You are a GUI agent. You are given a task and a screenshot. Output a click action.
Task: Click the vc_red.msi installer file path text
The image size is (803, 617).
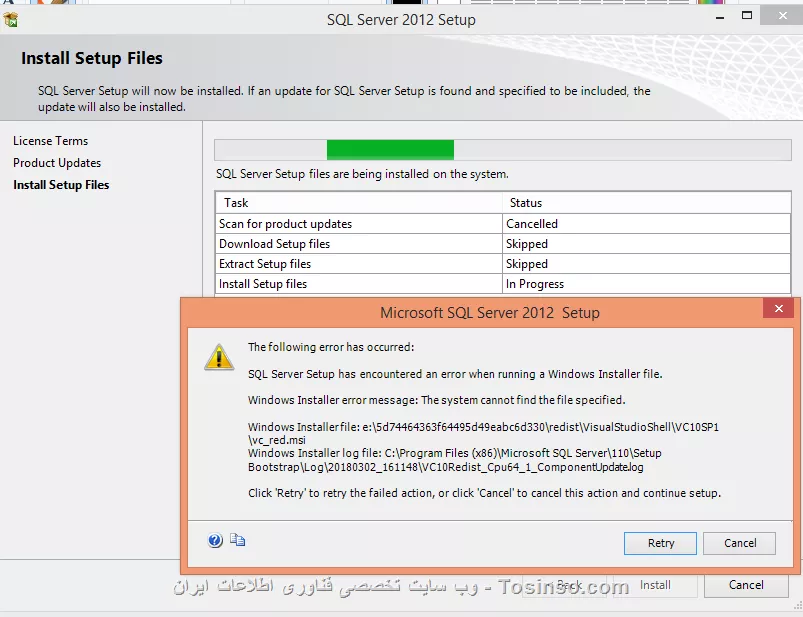click(483, 433)
